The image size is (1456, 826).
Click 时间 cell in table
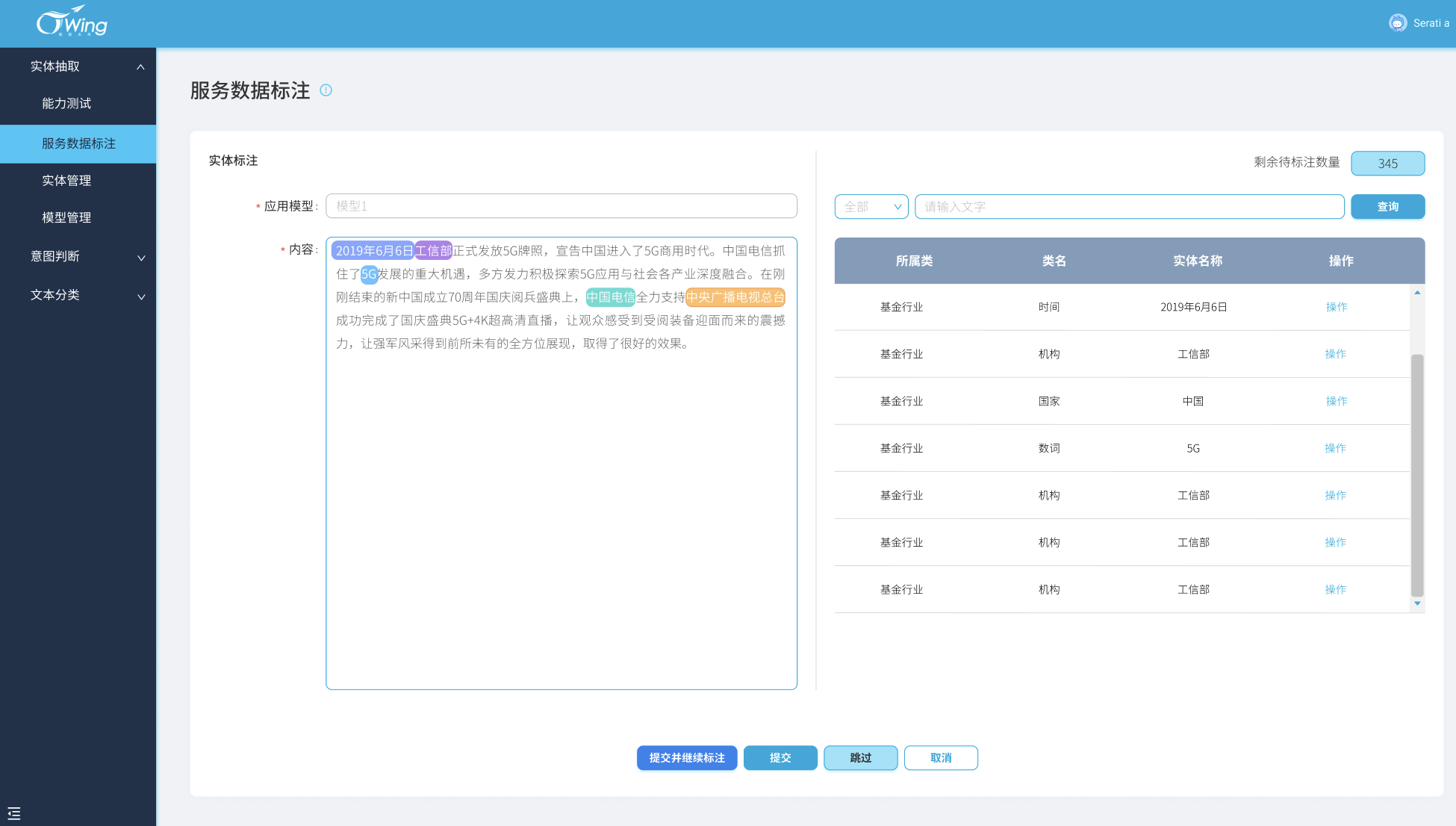(1049, 307)
